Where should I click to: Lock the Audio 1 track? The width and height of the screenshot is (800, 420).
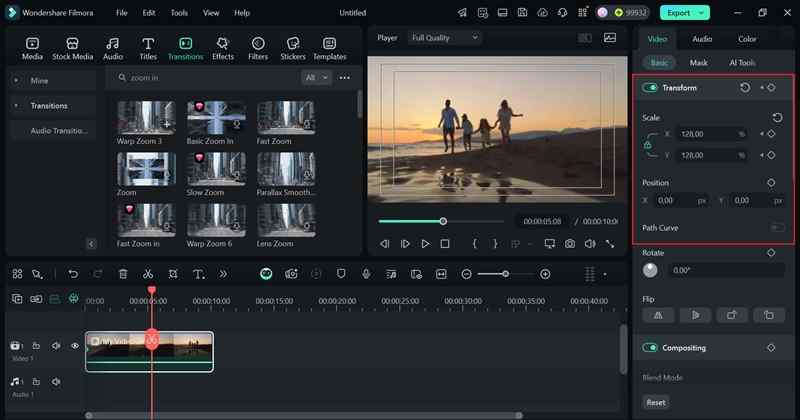click(x=36, y=381)
